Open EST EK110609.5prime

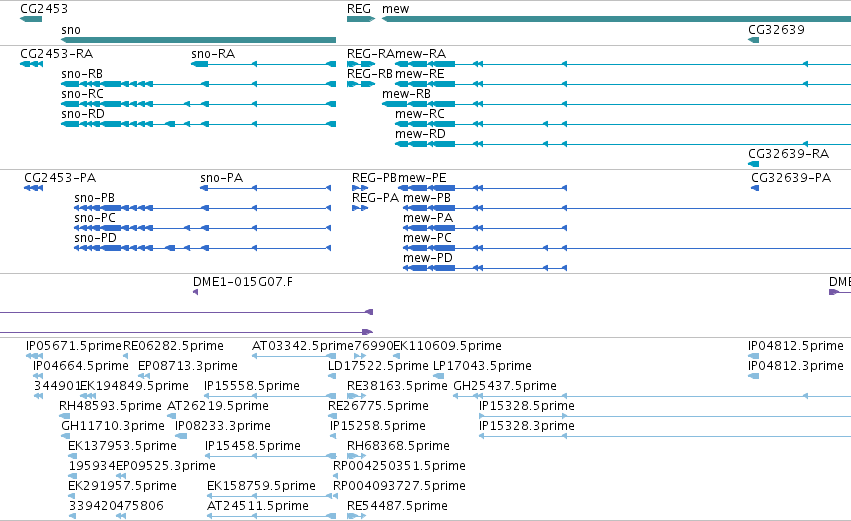tap(448, 346)
